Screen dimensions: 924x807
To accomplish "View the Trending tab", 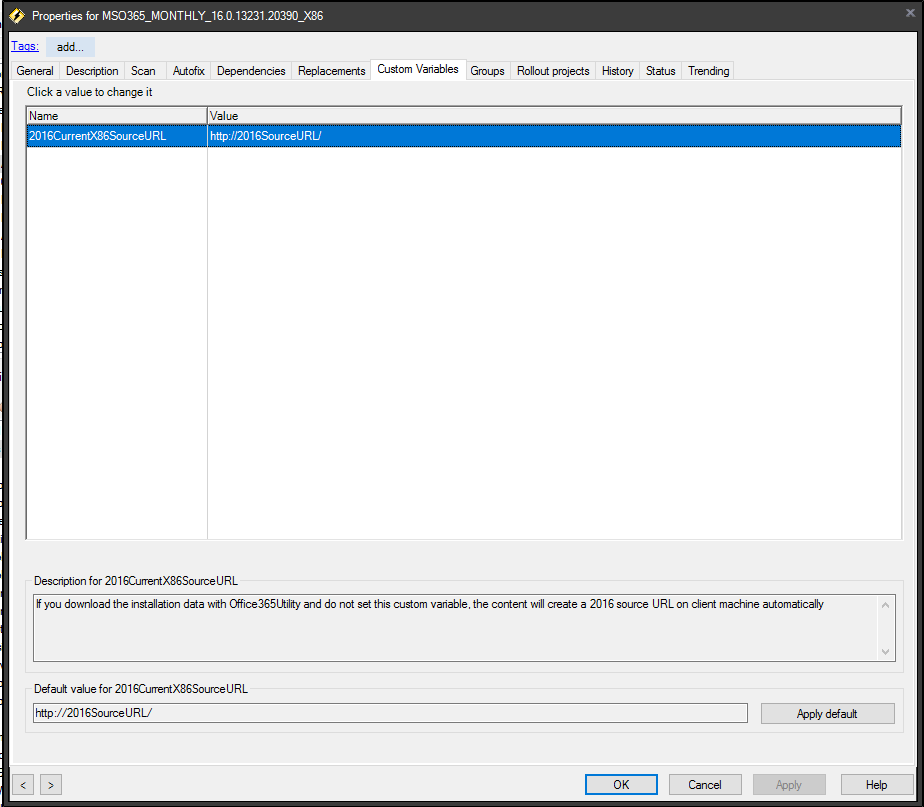I will tap(708, 71).
